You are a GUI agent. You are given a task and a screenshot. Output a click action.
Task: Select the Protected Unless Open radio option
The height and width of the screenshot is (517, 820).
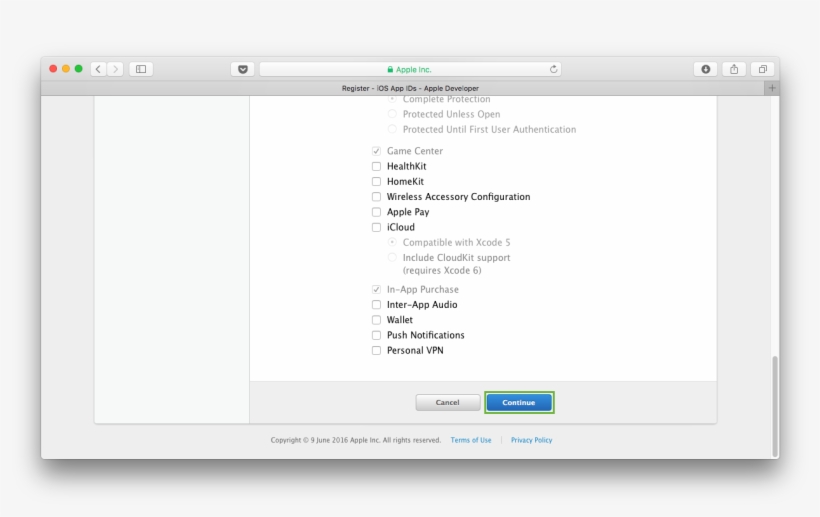[x=392, y=114]
